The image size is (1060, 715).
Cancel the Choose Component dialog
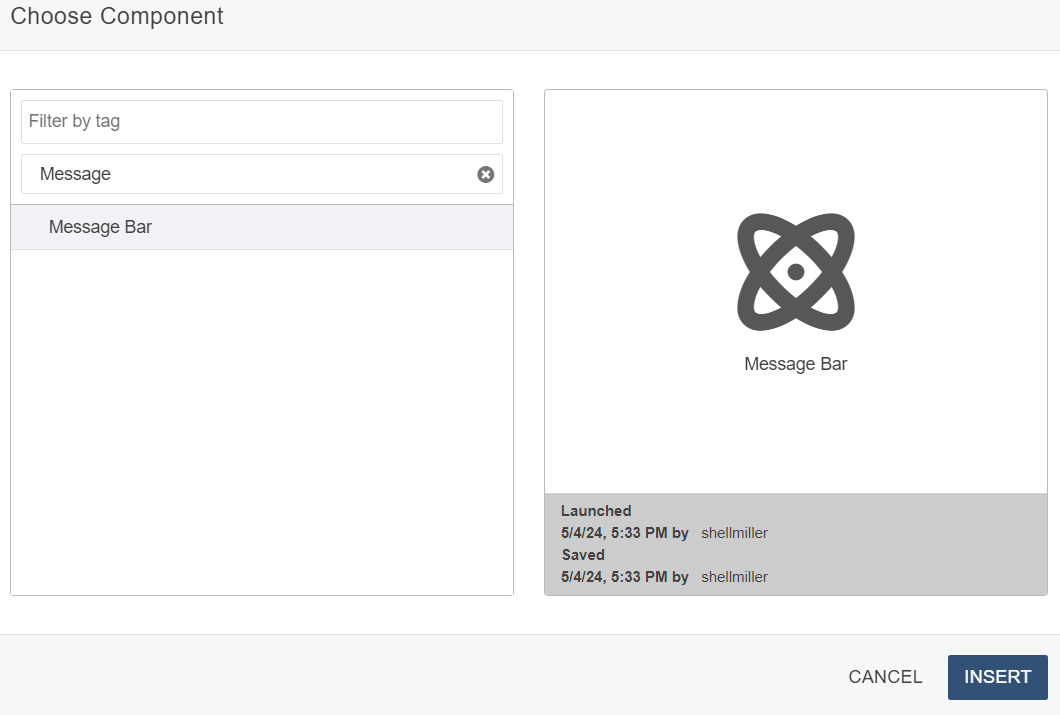click(x=885, y=676)
